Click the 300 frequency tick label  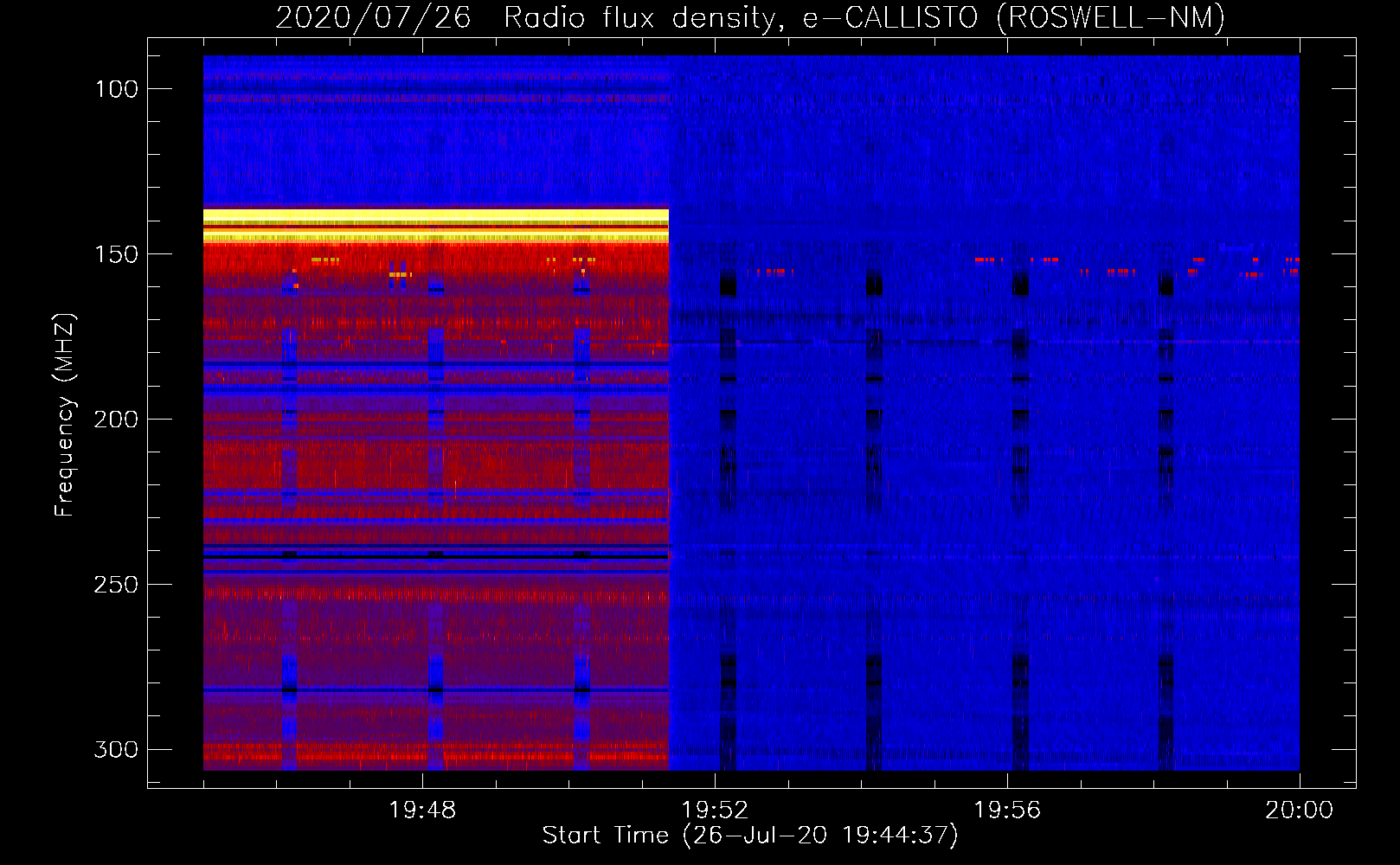click(x=116, y=749)
